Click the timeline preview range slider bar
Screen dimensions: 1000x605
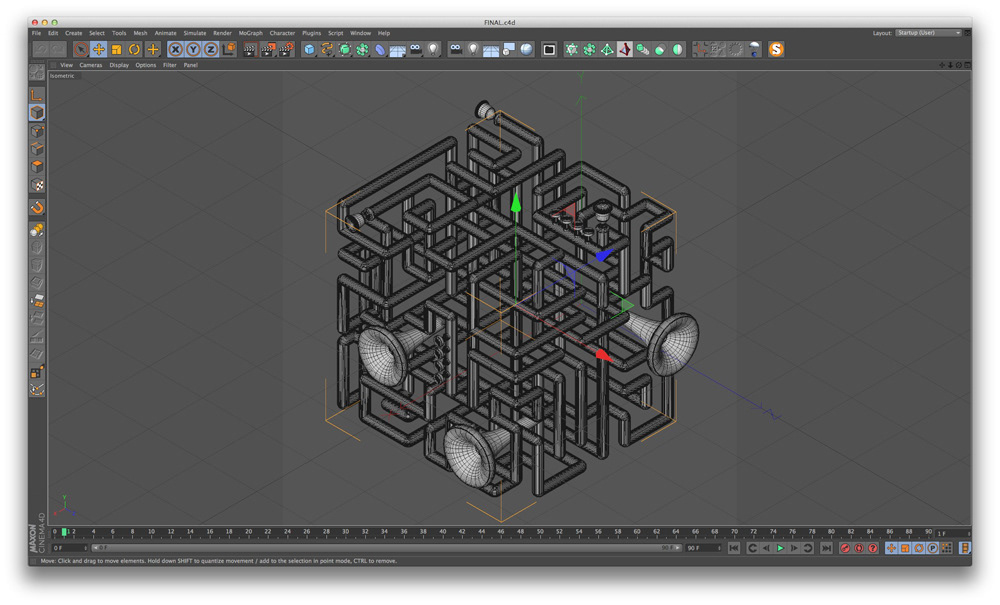tap(386, 548)
